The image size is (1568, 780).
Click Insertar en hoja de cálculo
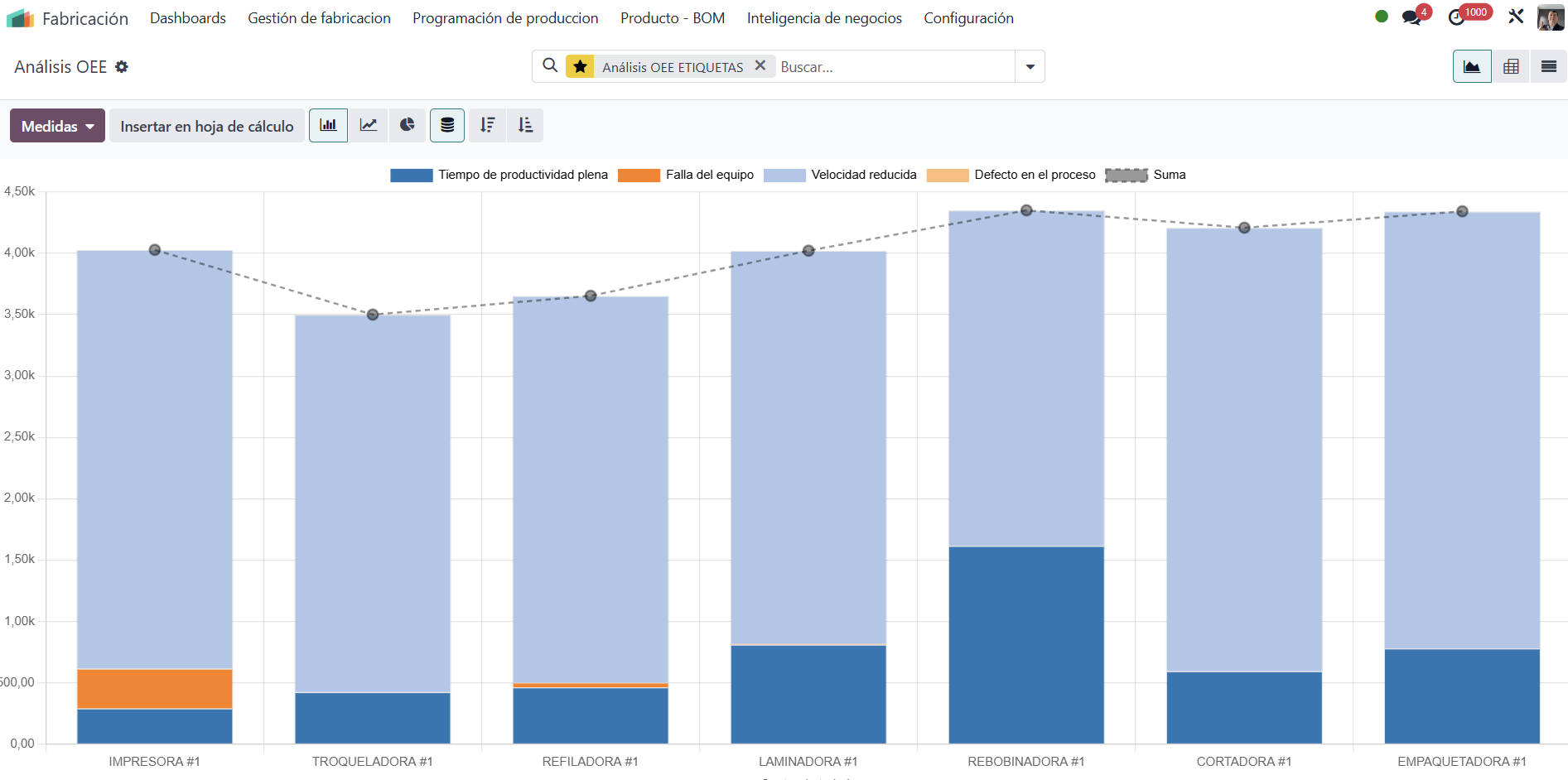pyautogui.click(x=206, y=126)
